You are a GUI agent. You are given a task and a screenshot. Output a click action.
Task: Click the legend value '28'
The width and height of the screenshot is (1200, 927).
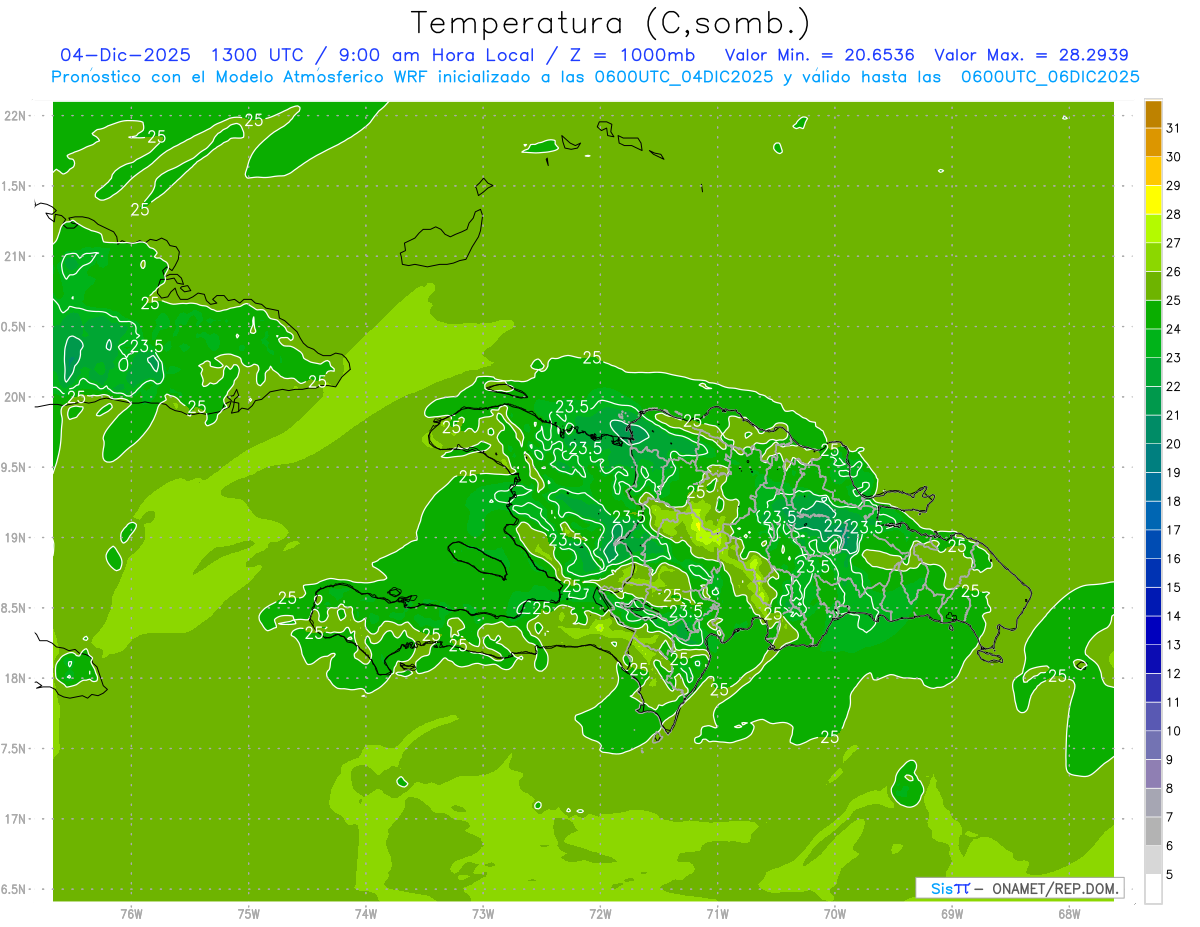(1173, 214)
